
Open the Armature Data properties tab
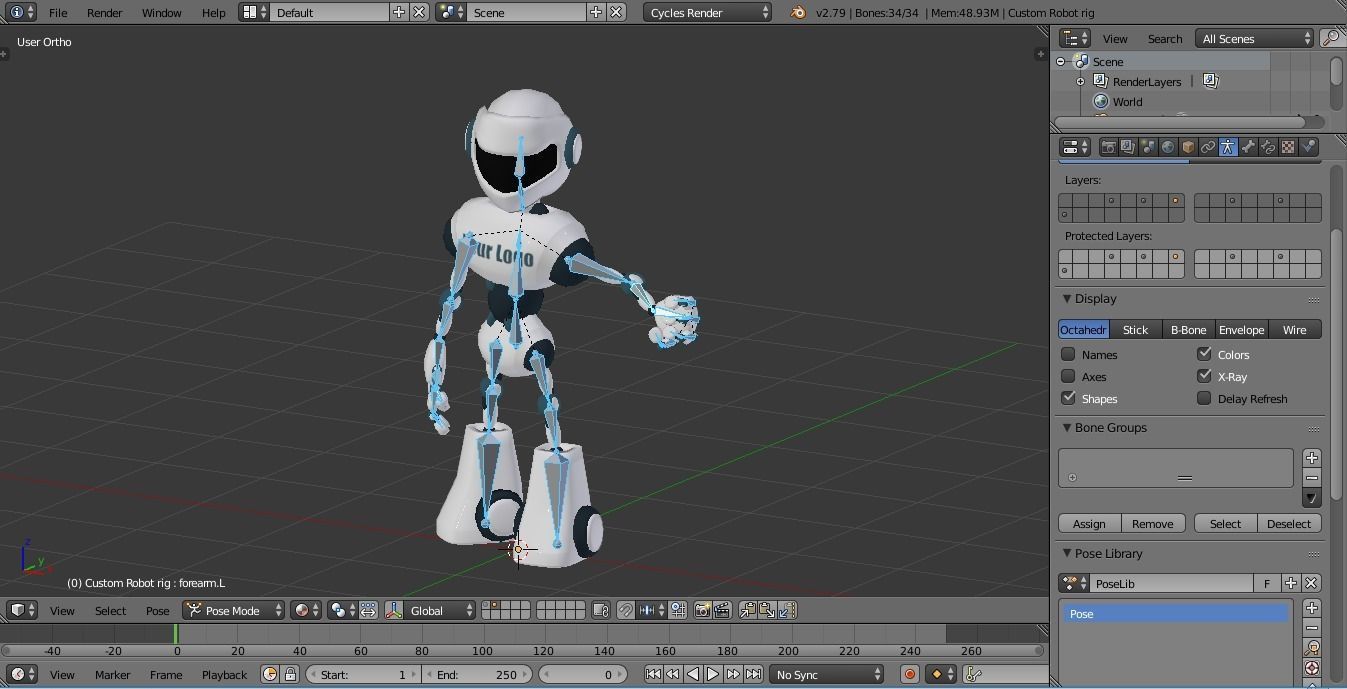point(1228,147)
